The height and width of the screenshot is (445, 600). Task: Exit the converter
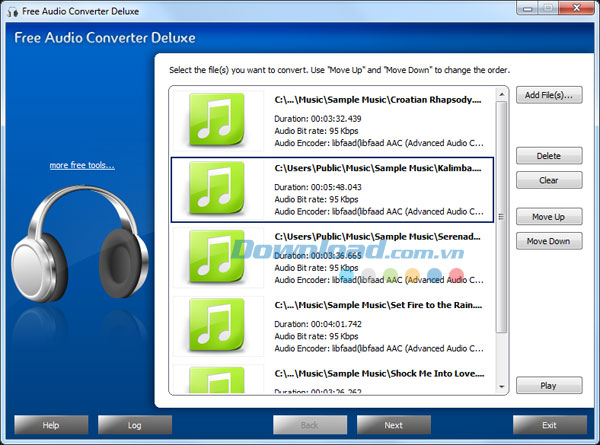tap(550, 425)
